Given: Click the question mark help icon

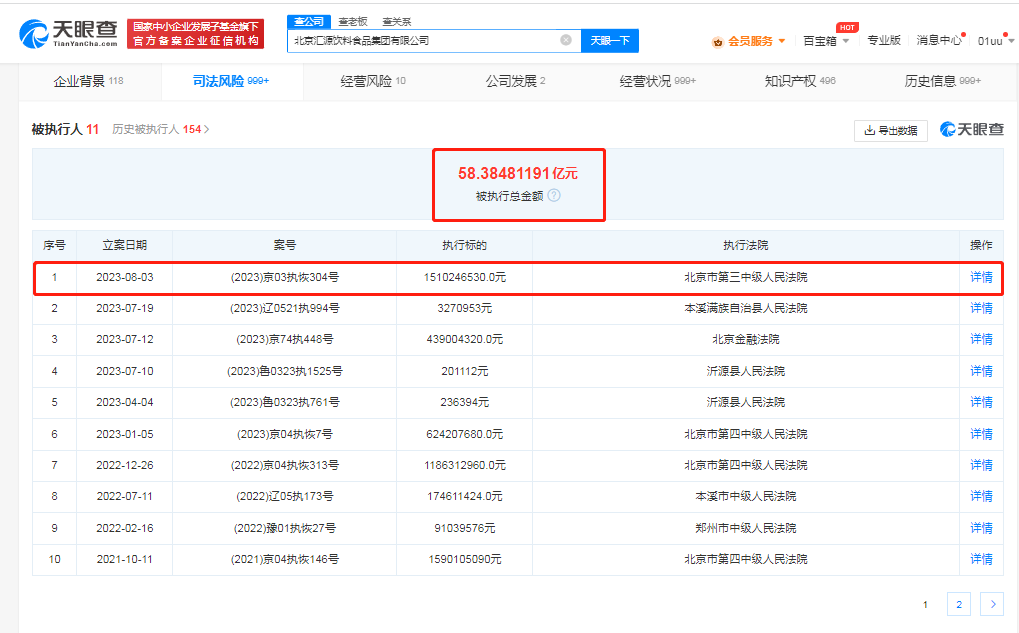Looking at the screenshot, I should point(554,196).
